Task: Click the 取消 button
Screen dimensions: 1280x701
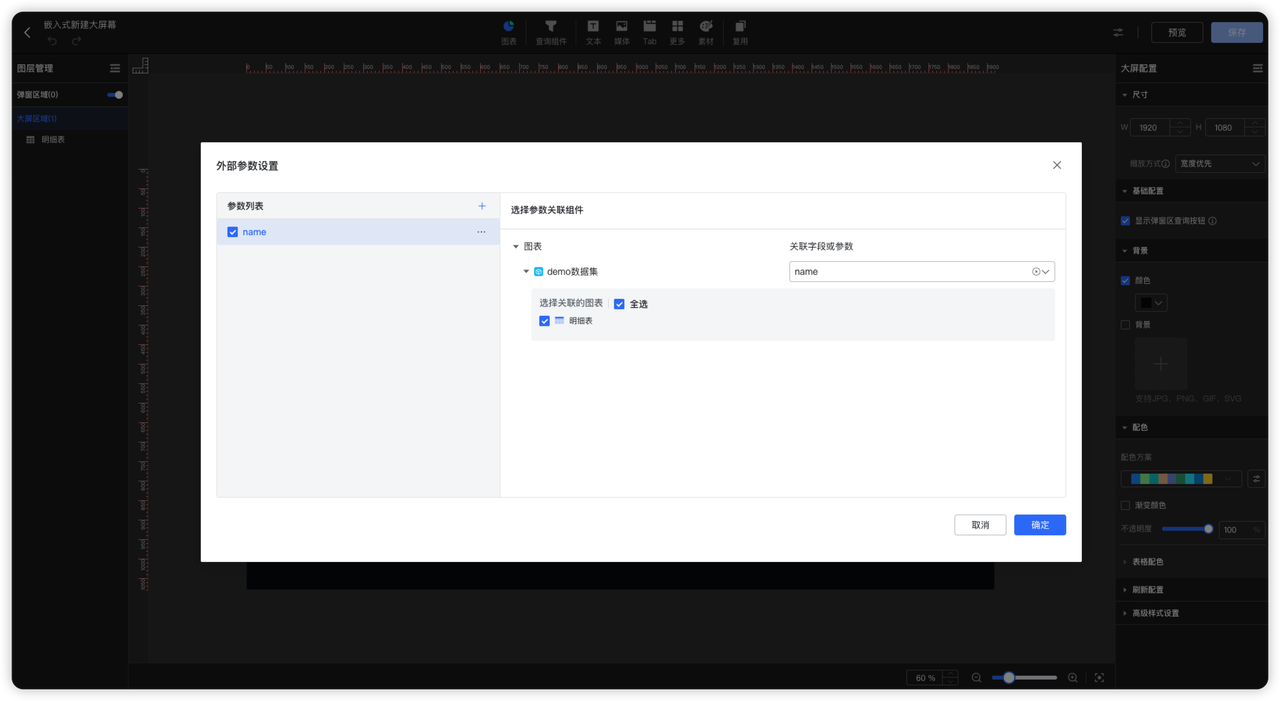Action: coord(979,525)
